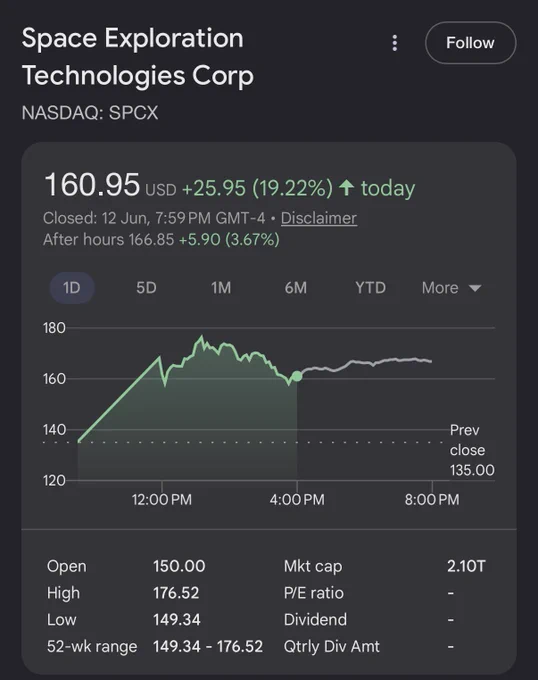
Task: Click the green up arrow next to today
Action: tap(346, 187)
